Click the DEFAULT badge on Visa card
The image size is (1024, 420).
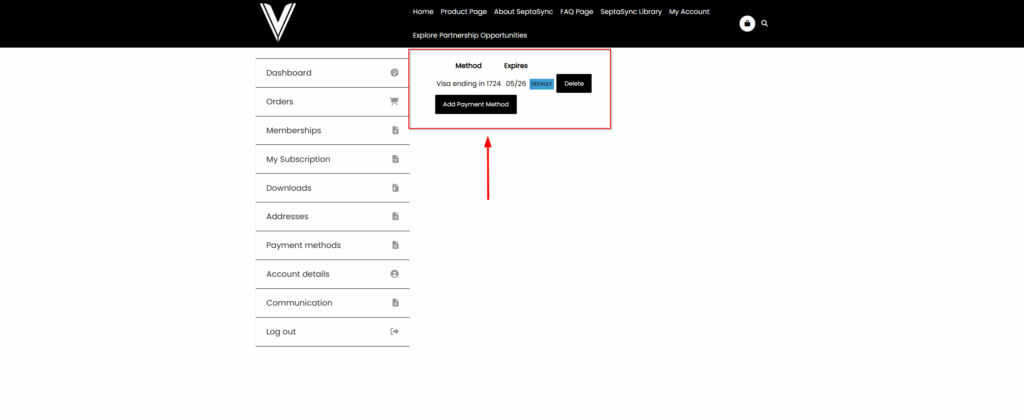point(541,84)
